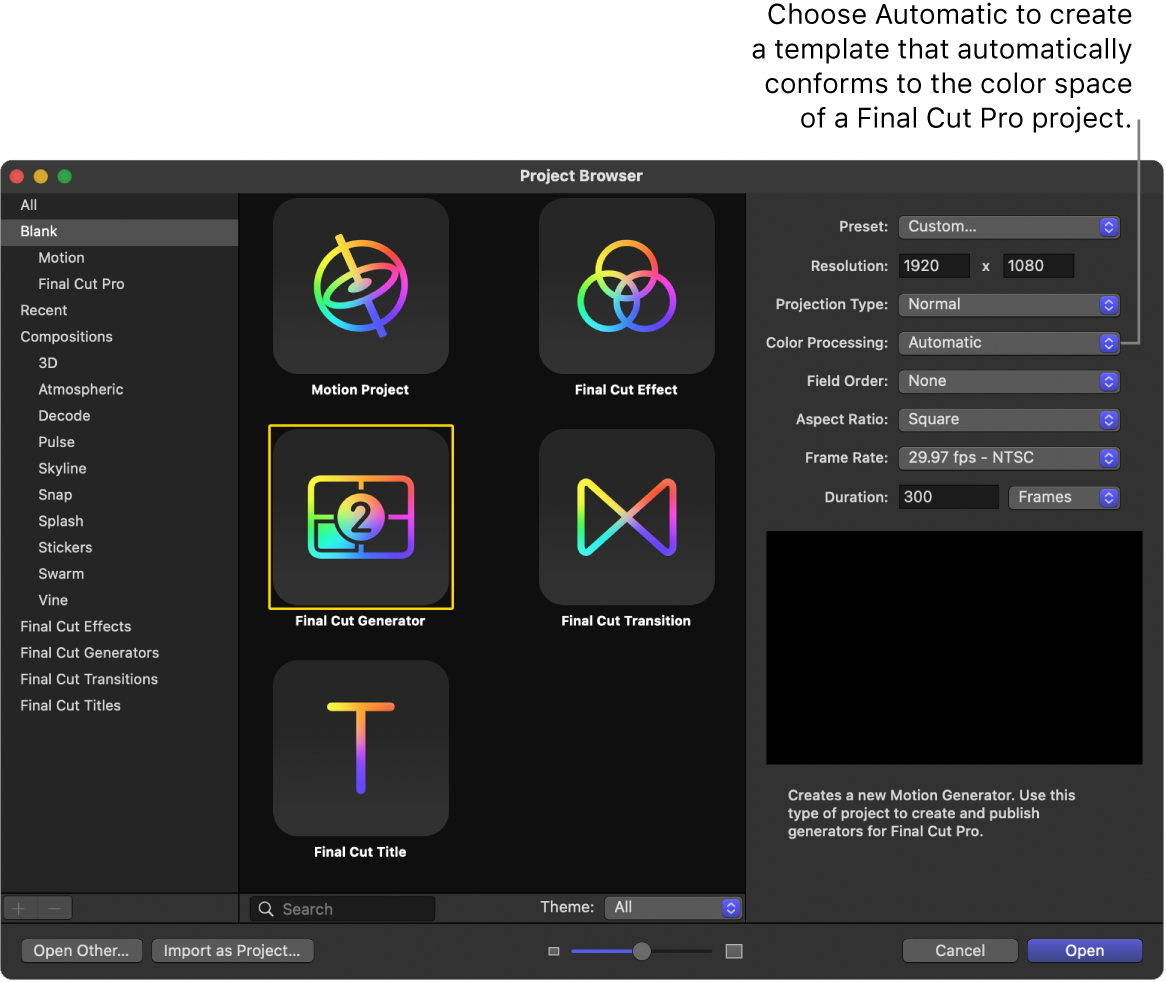Click the remove preset minus icon
1166x982 pixels.
point(54,907)
